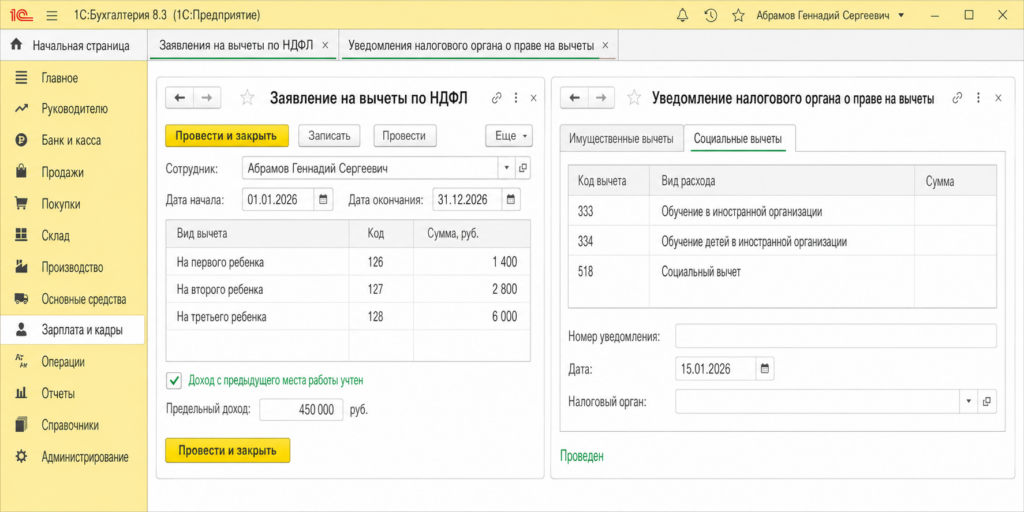Image resolution: width=1024 pixels, height=512 pixels.
Task: Select row На третьего ребенка
Action: tap(348, 317)
